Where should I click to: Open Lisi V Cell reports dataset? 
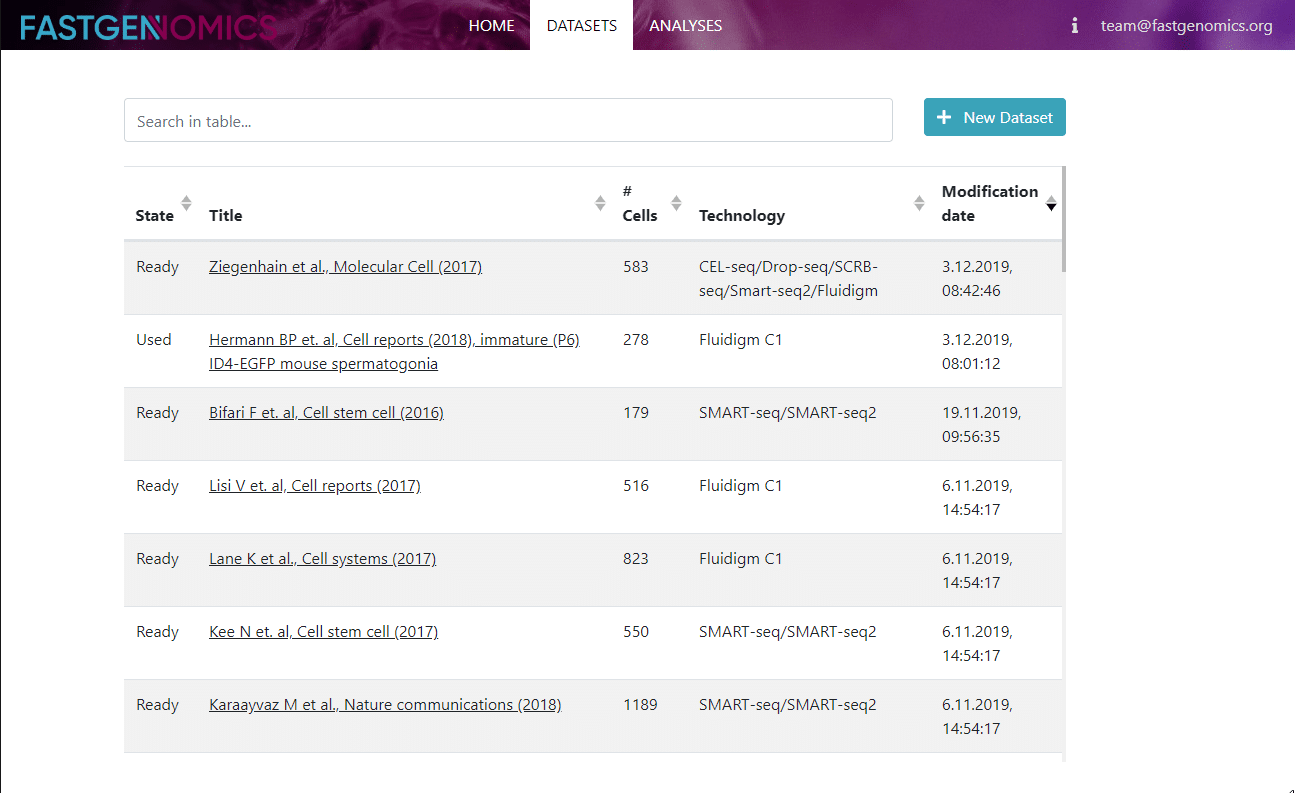[x=314, y=486]
